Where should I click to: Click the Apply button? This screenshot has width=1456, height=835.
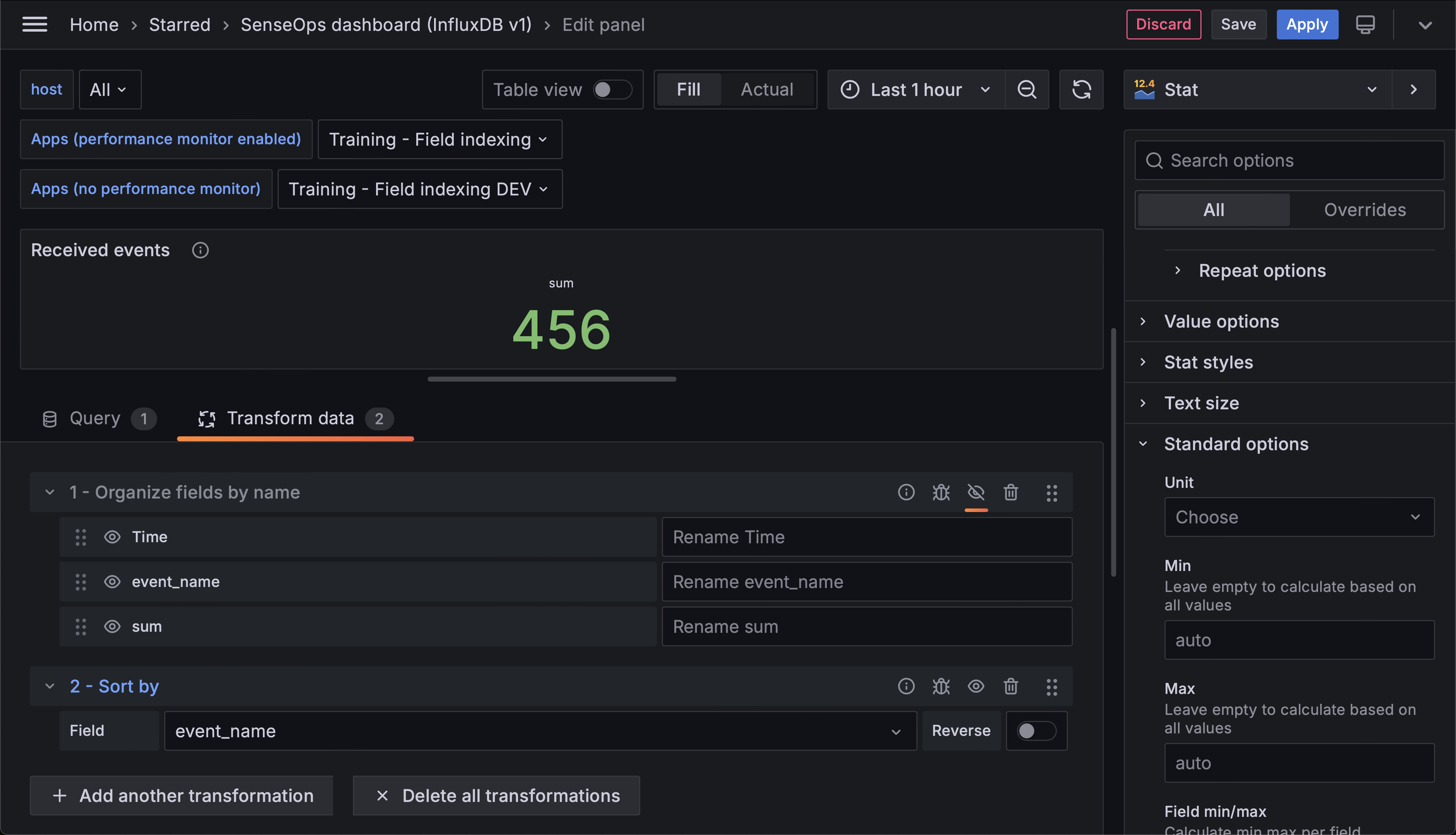coord(1306,24)
